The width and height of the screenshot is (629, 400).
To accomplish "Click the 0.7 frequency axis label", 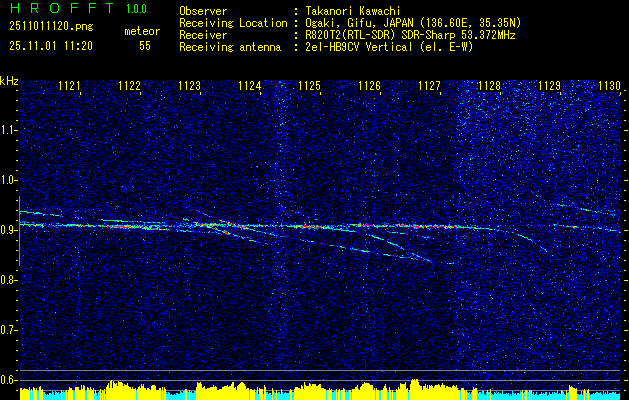I will [8, 330].
